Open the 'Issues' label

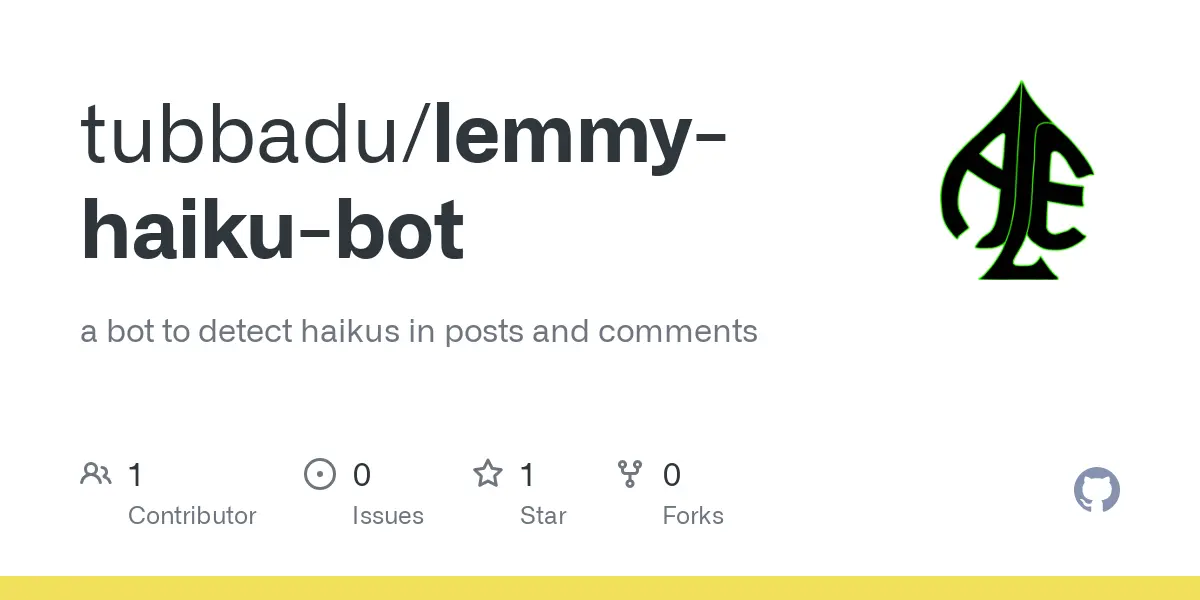(x=388, y=516)
